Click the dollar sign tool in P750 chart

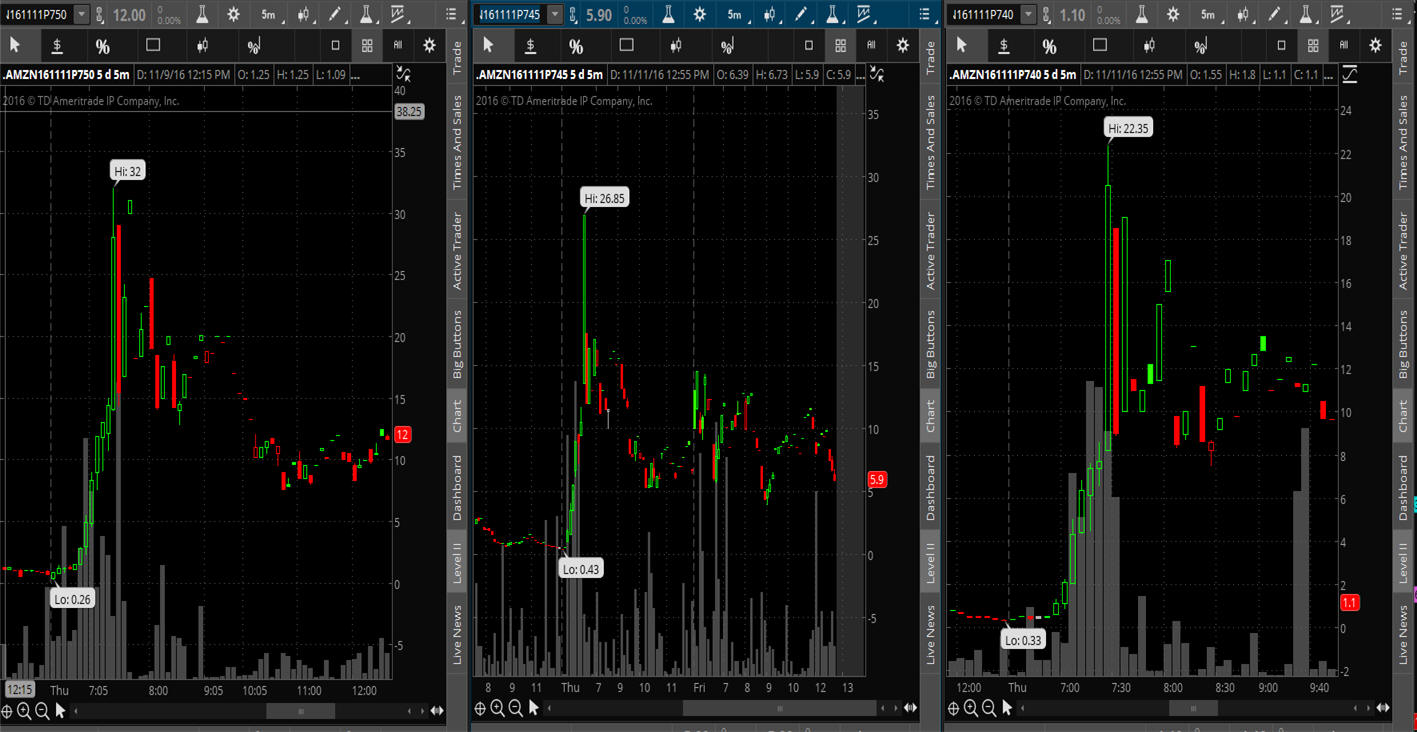point(58,46)
